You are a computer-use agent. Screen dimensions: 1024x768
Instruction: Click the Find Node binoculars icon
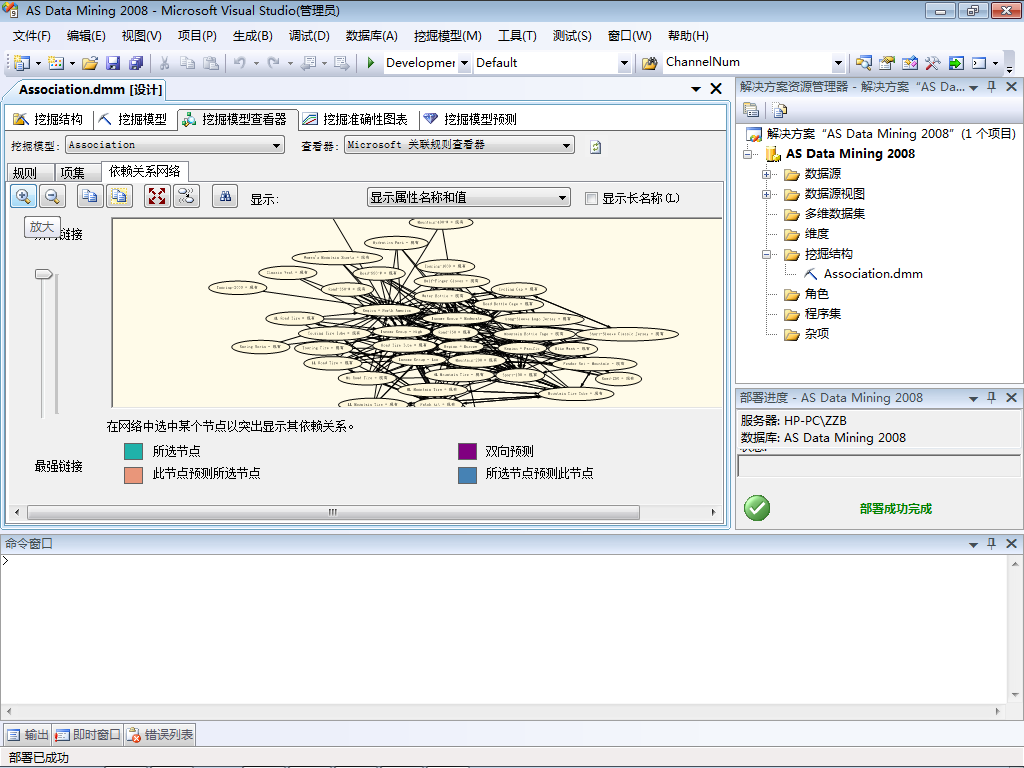click(225, 197)
